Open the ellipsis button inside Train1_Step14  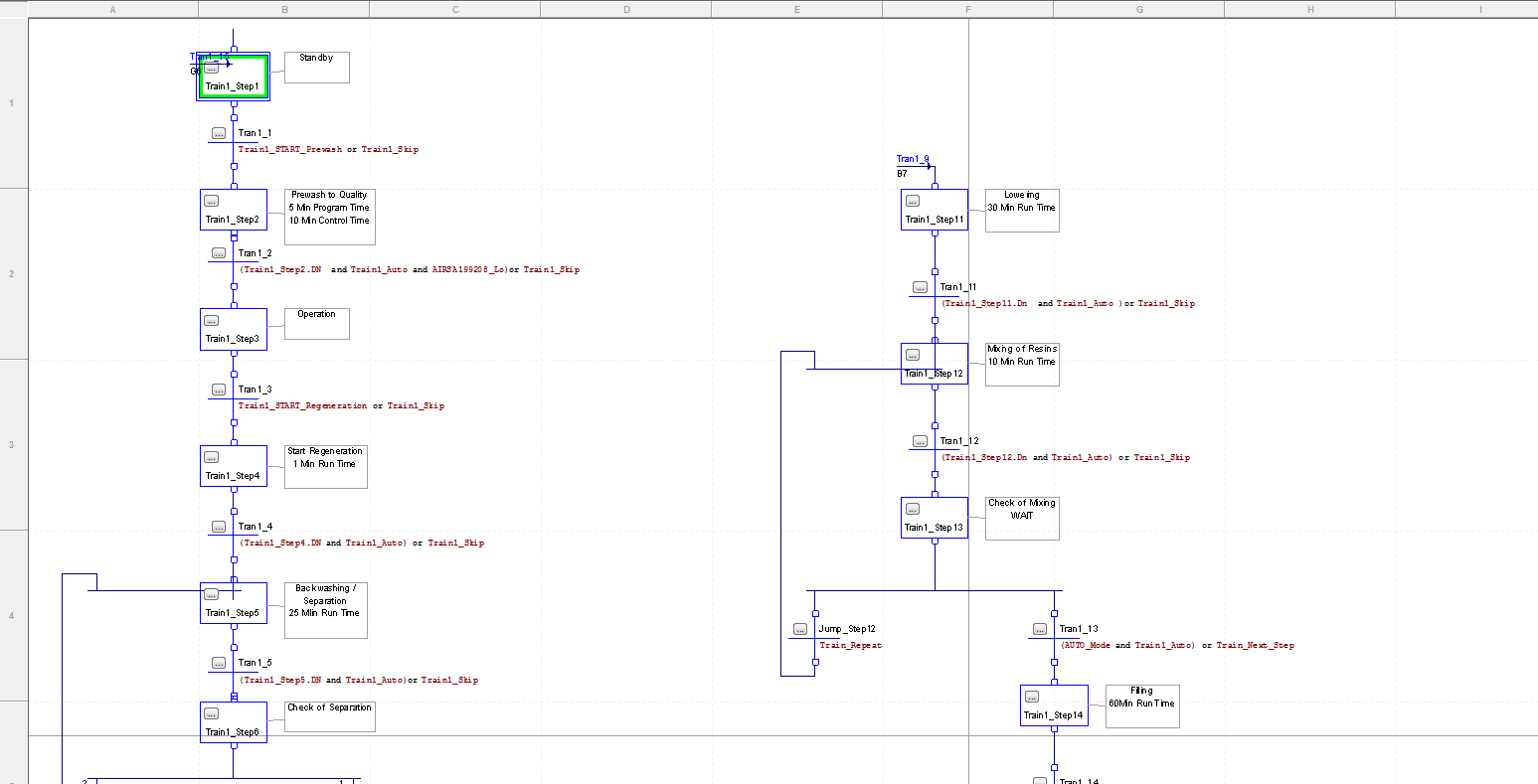pos(1032,697)
